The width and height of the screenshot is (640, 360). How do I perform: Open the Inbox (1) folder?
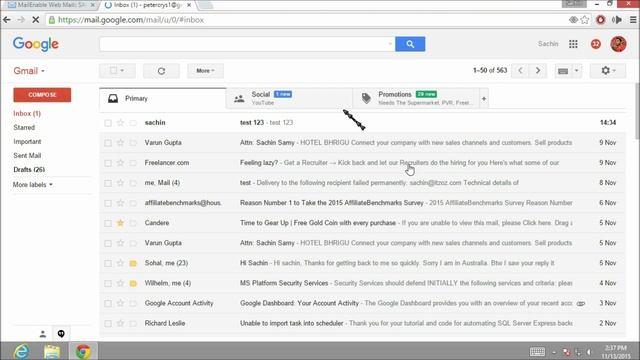click(x=27, y=113)
